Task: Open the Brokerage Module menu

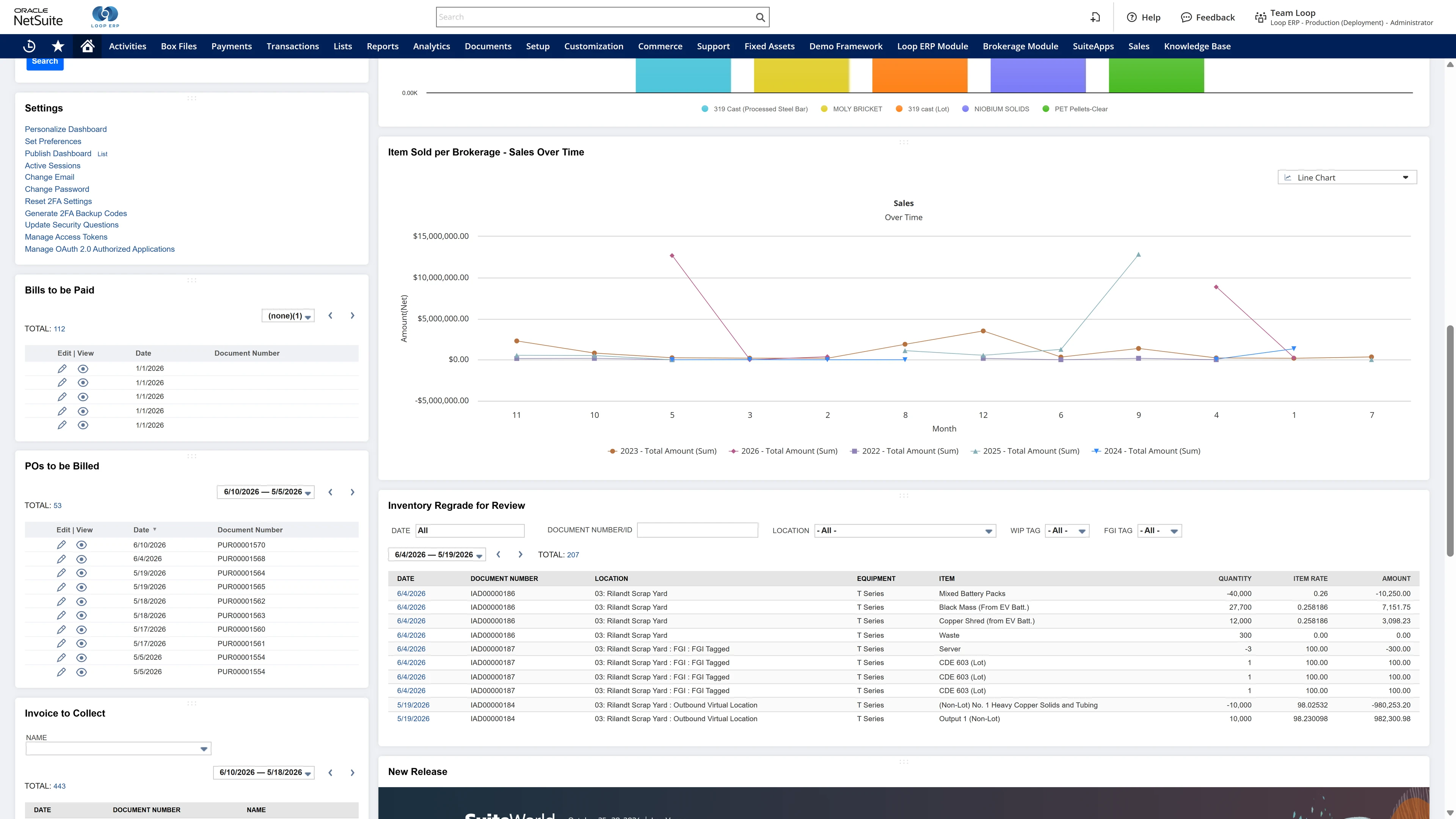Action: (1020, 46)
